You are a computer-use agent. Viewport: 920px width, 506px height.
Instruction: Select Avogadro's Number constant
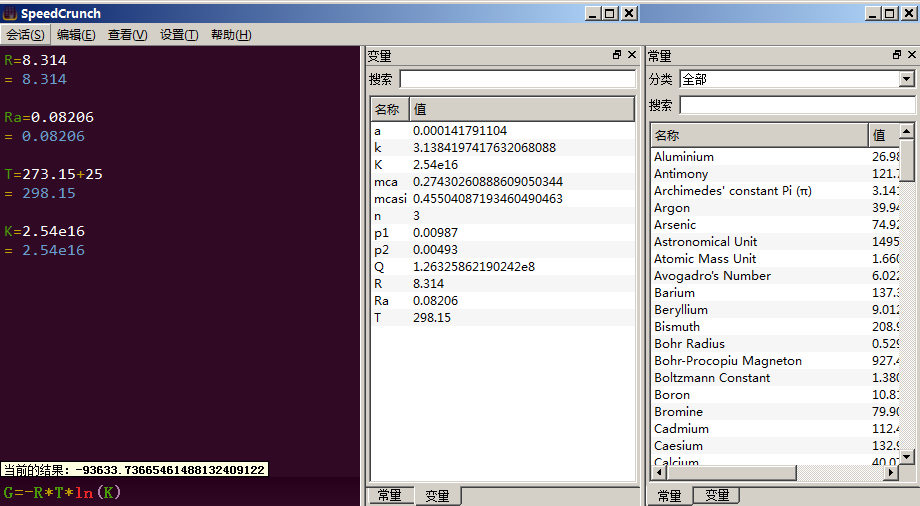(x=775, y=276)
